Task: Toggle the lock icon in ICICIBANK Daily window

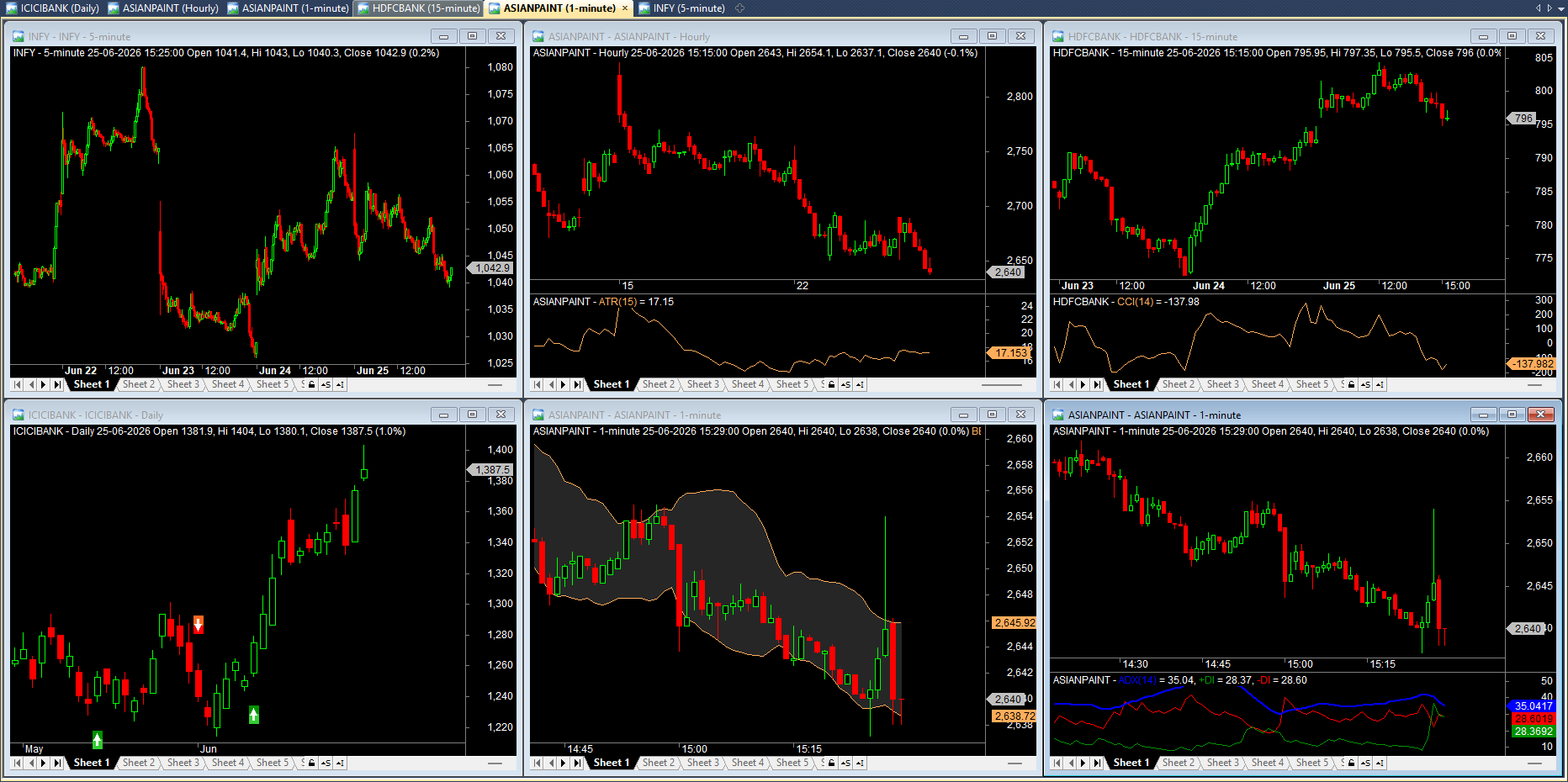Action: (312, 763)
